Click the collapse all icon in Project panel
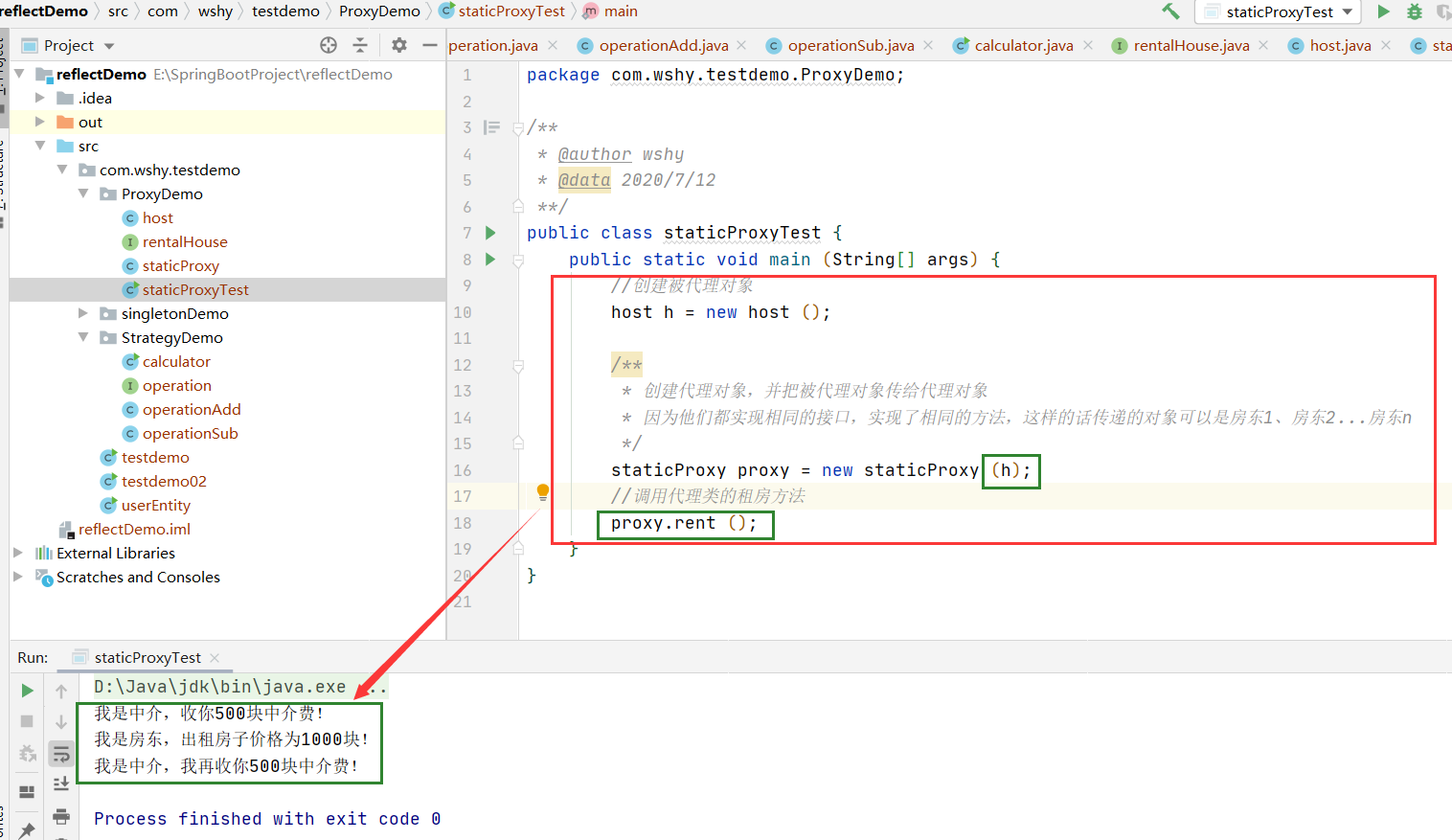The image size is (1452, 840). (x=360, y=45)
